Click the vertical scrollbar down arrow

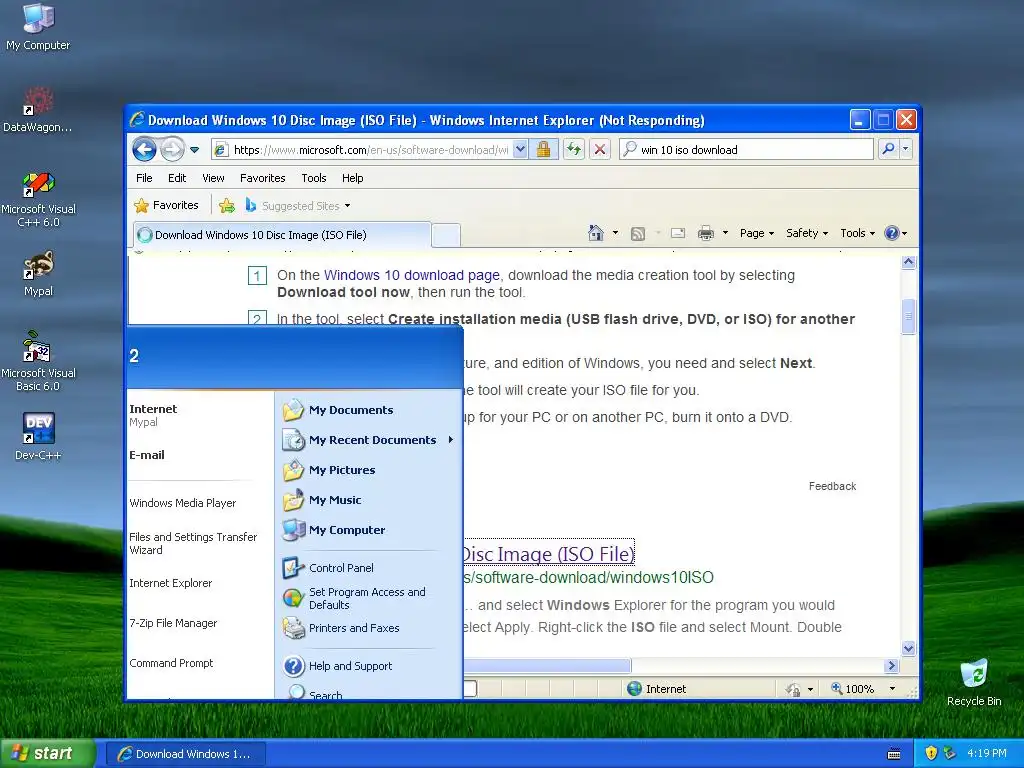(x=908, y=648)
